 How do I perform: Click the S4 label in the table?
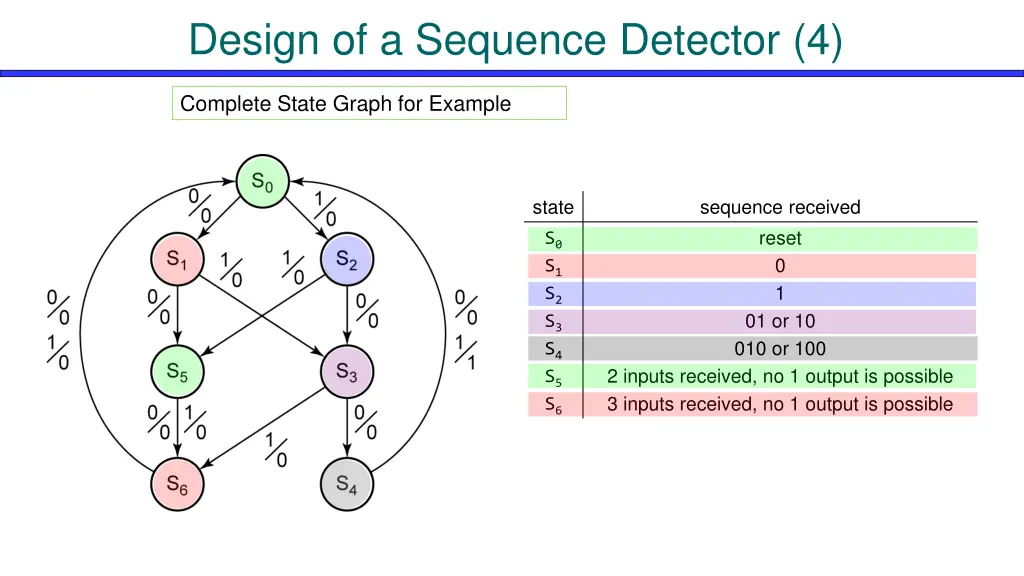click(554, 350)
